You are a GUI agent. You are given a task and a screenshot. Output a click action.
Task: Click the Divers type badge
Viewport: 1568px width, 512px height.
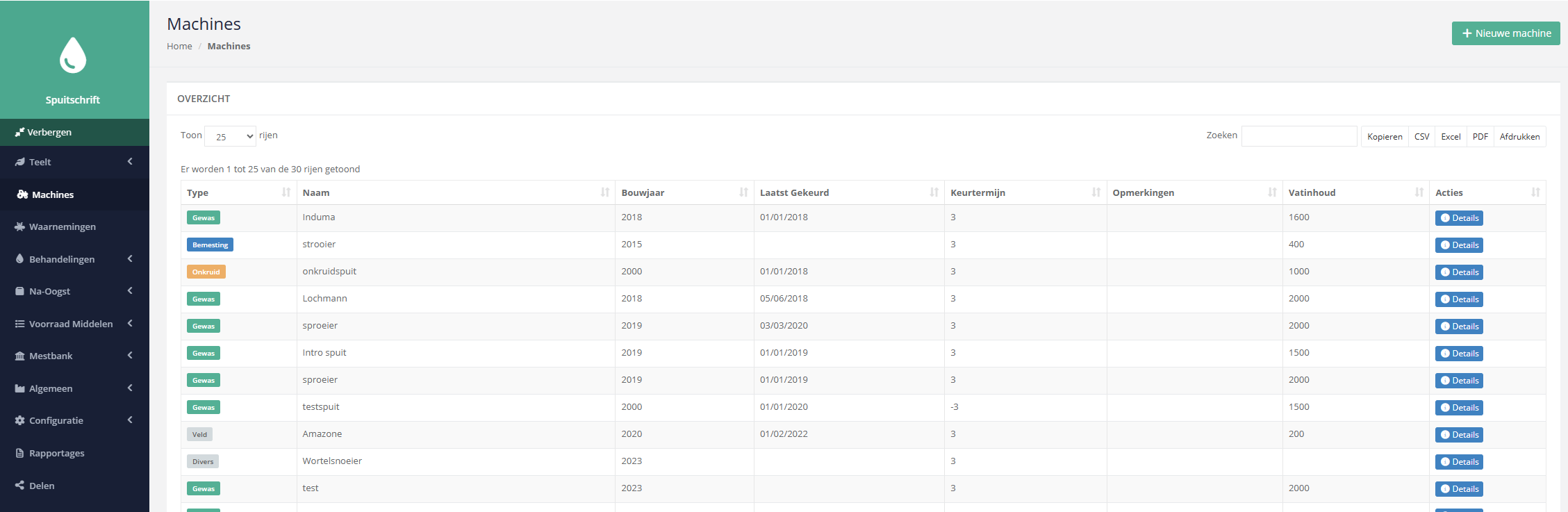(203, 461)
